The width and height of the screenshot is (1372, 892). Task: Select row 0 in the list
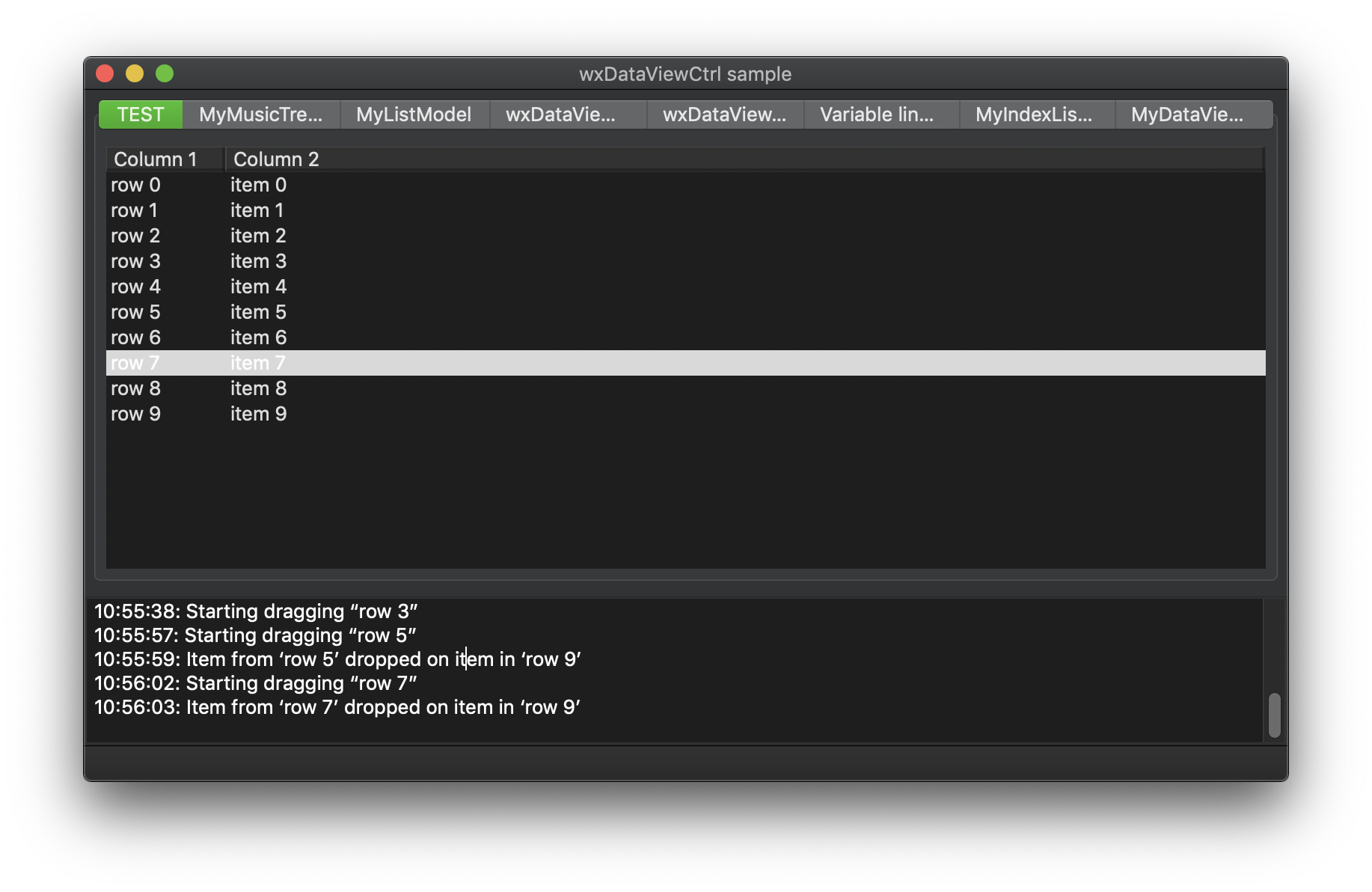pos(136,185)
